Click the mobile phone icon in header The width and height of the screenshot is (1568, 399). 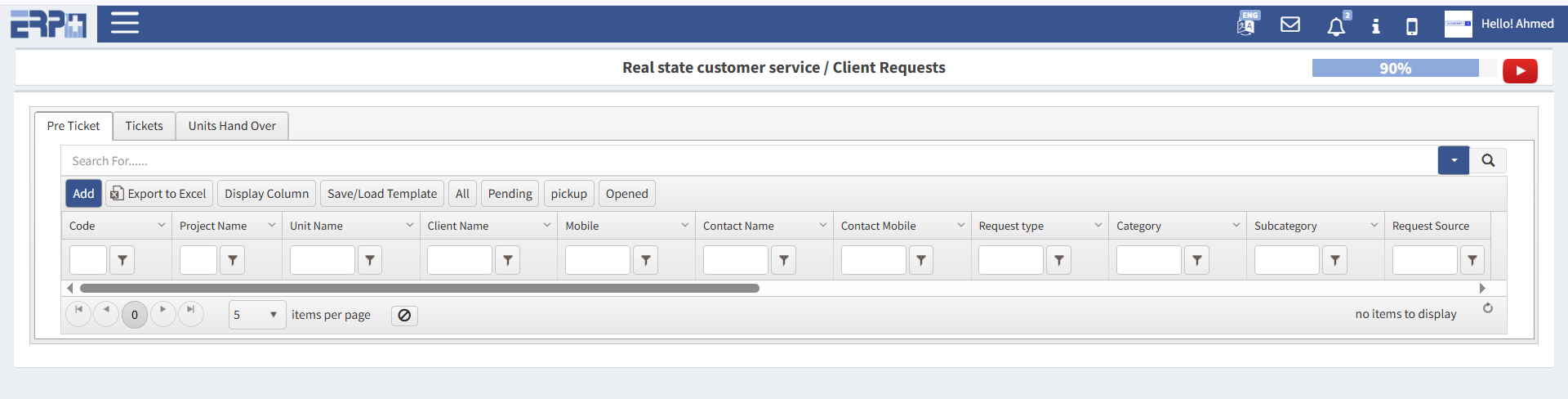tap(1412, 26)
